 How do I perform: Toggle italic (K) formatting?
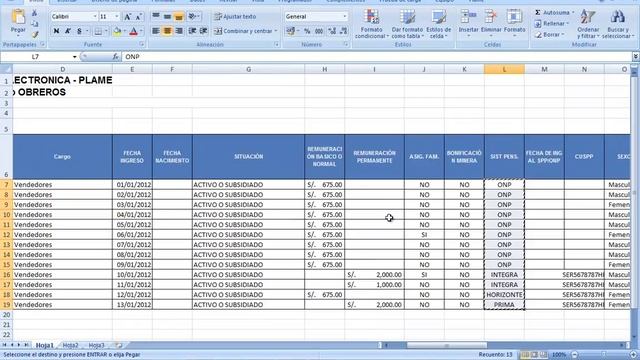pos(68,31)
